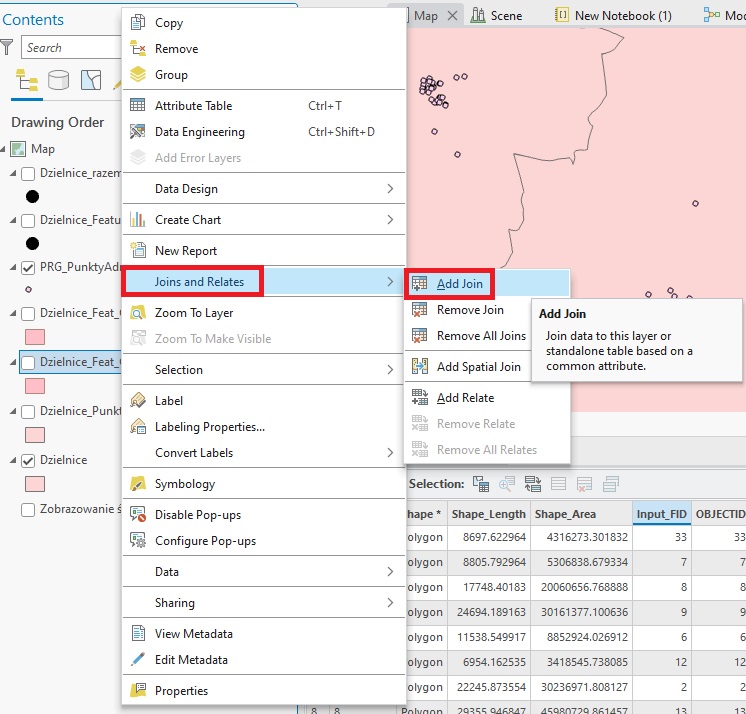Uncheck the Dzielnice layer visibility checkbox

coord(28,460)
